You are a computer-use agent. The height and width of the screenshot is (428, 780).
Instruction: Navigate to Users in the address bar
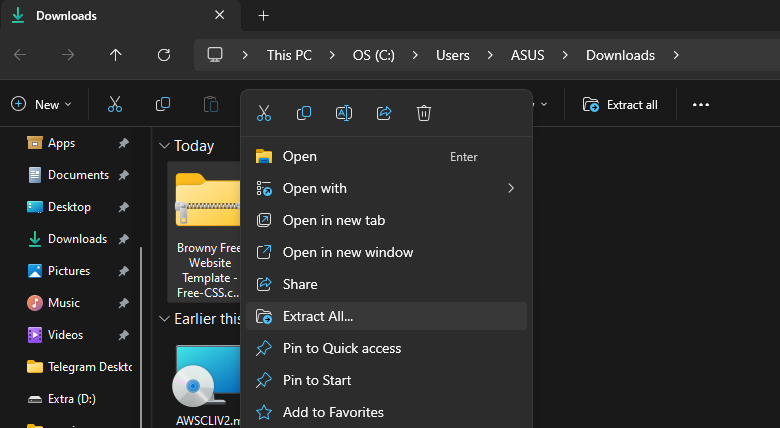coord(452,55)
